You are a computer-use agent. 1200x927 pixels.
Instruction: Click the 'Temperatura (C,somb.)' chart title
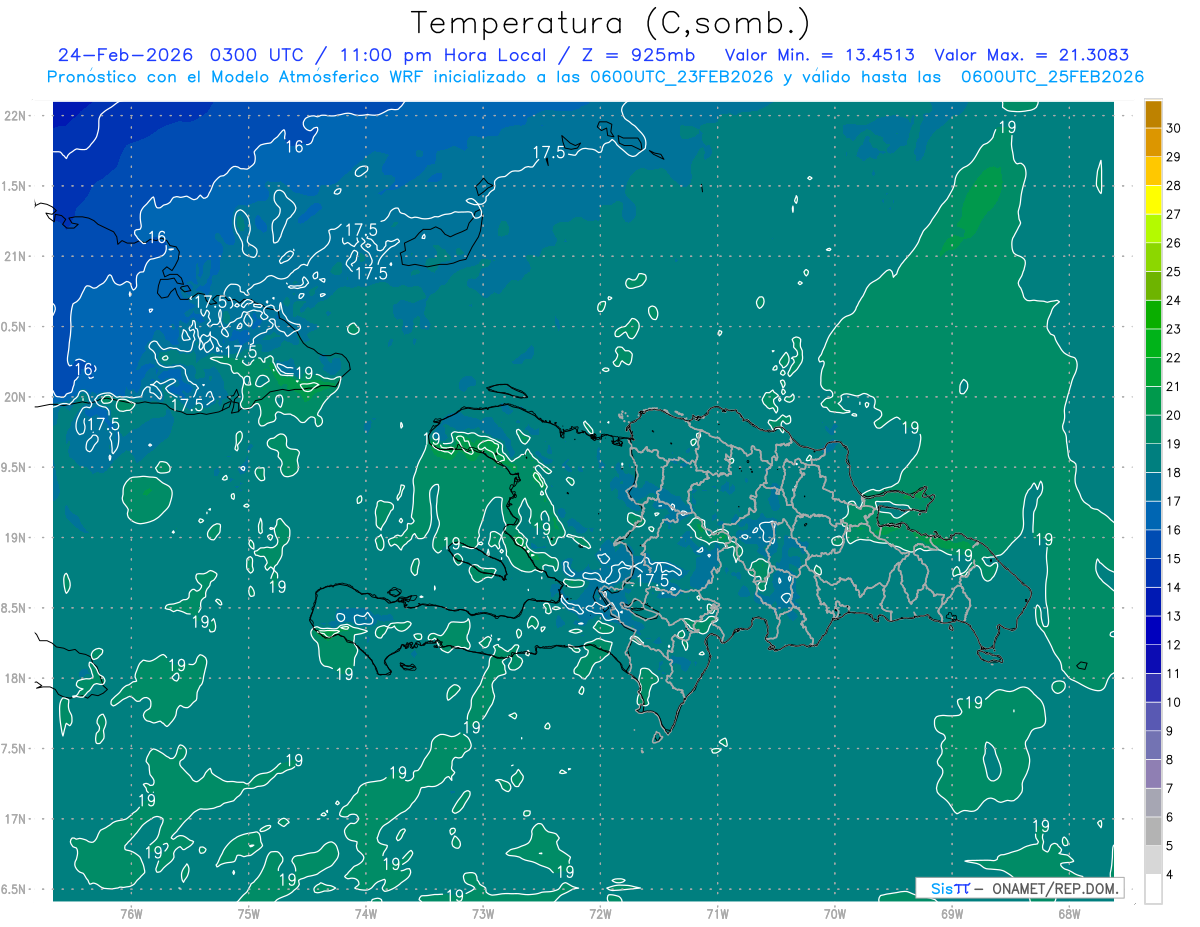pos(610,23)
